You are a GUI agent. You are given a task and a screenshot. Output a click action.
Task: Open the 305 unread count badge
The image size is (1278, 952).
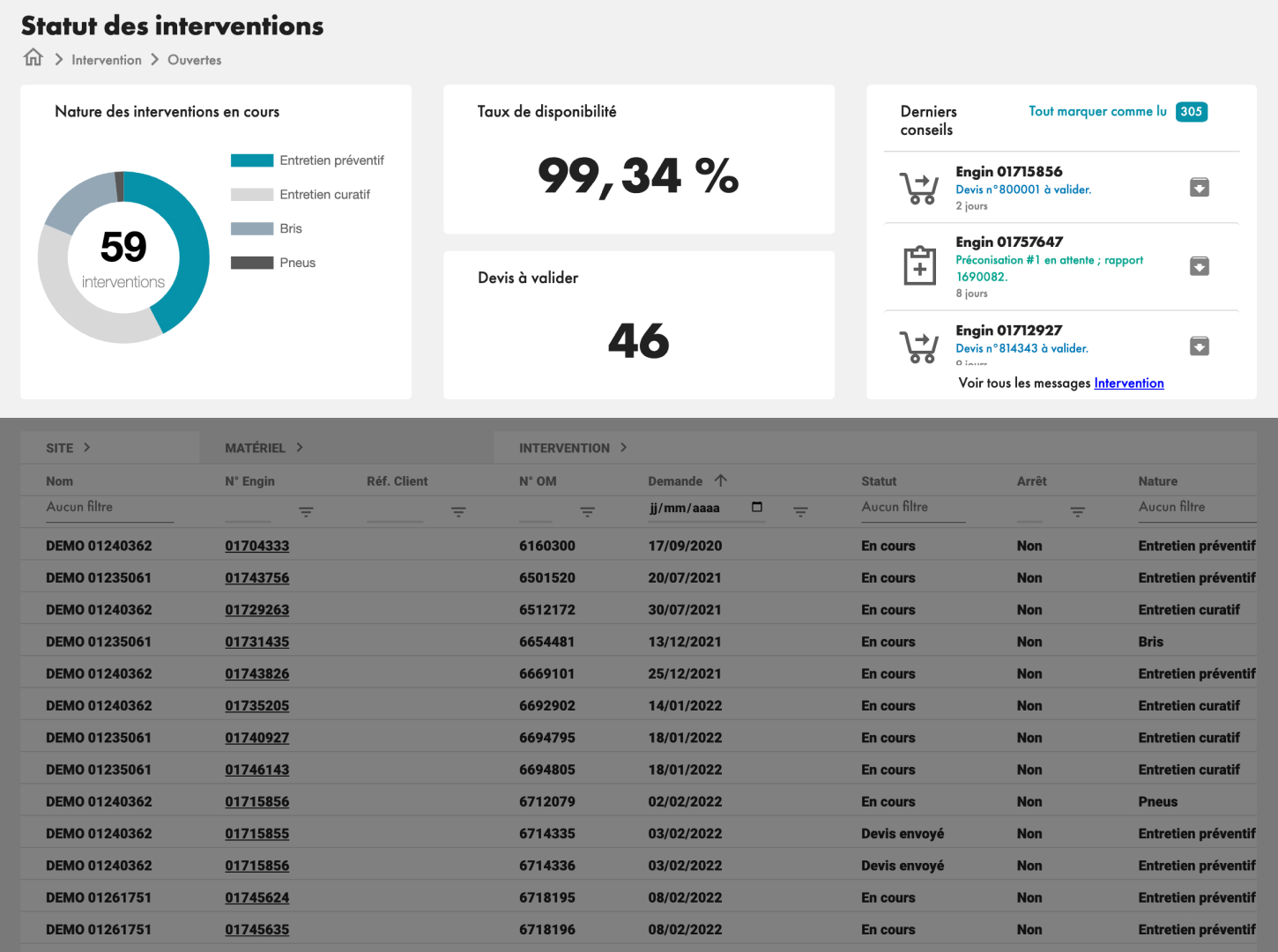pyautogui.click(x=1192, y=112)
